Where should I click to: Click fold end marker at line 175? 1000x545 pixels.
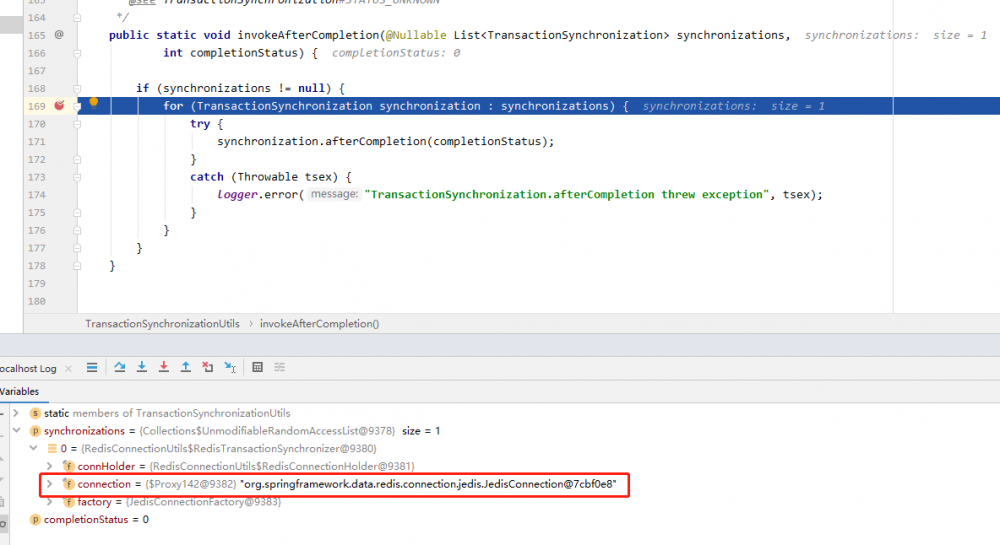[77, 213]
